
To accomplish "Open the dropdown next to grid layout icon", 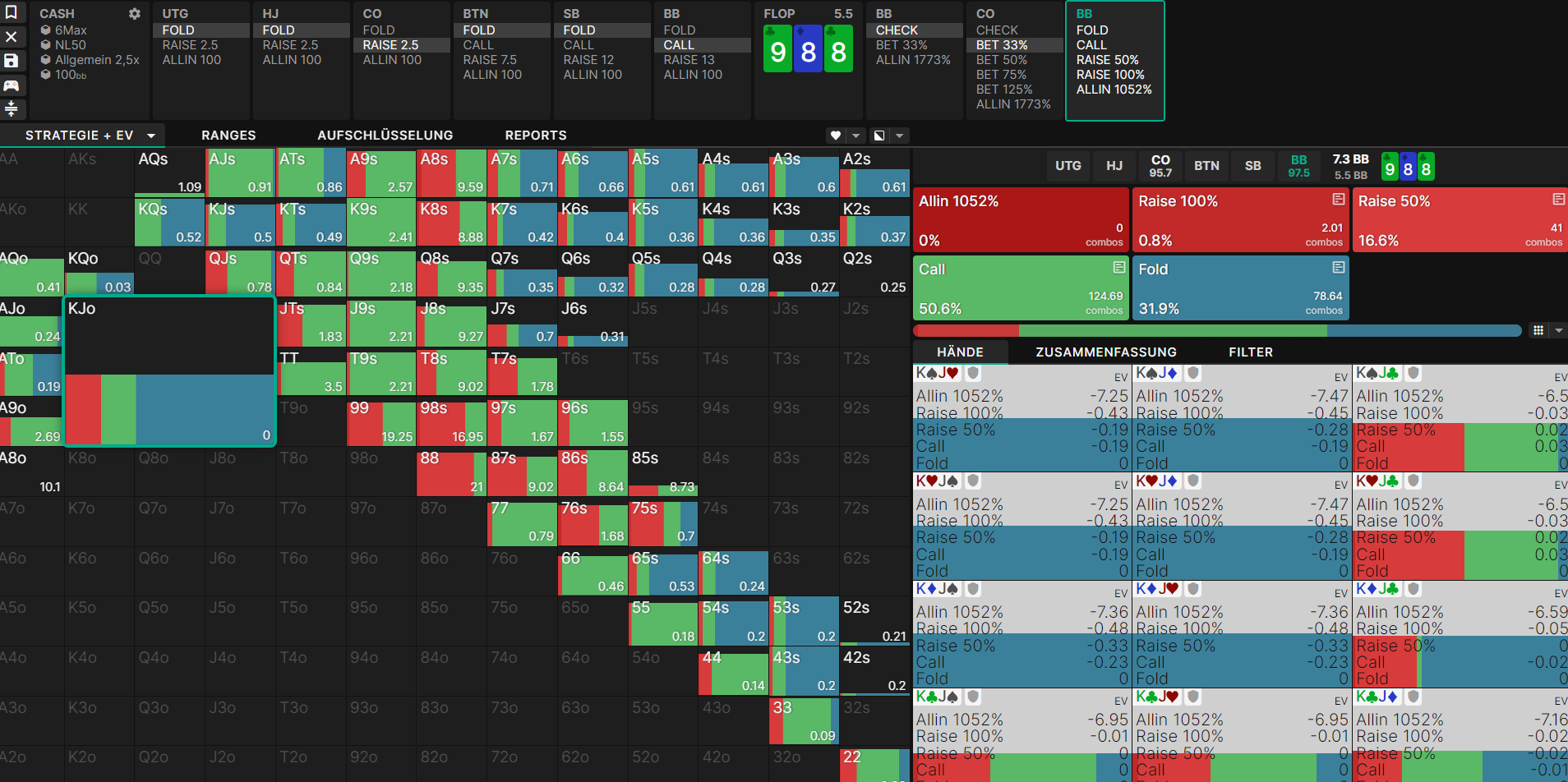I will 1558,330.
